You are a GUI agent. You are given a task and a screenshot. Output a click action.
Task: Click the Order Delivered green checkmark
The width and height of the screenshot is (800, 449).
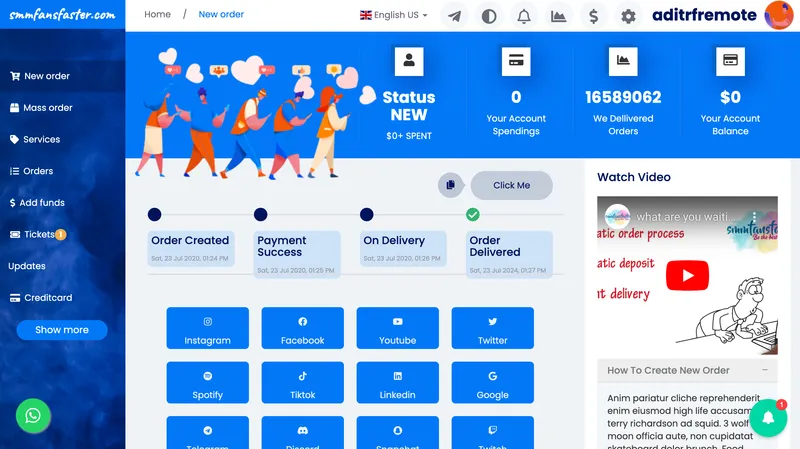[x=473, y=215]
